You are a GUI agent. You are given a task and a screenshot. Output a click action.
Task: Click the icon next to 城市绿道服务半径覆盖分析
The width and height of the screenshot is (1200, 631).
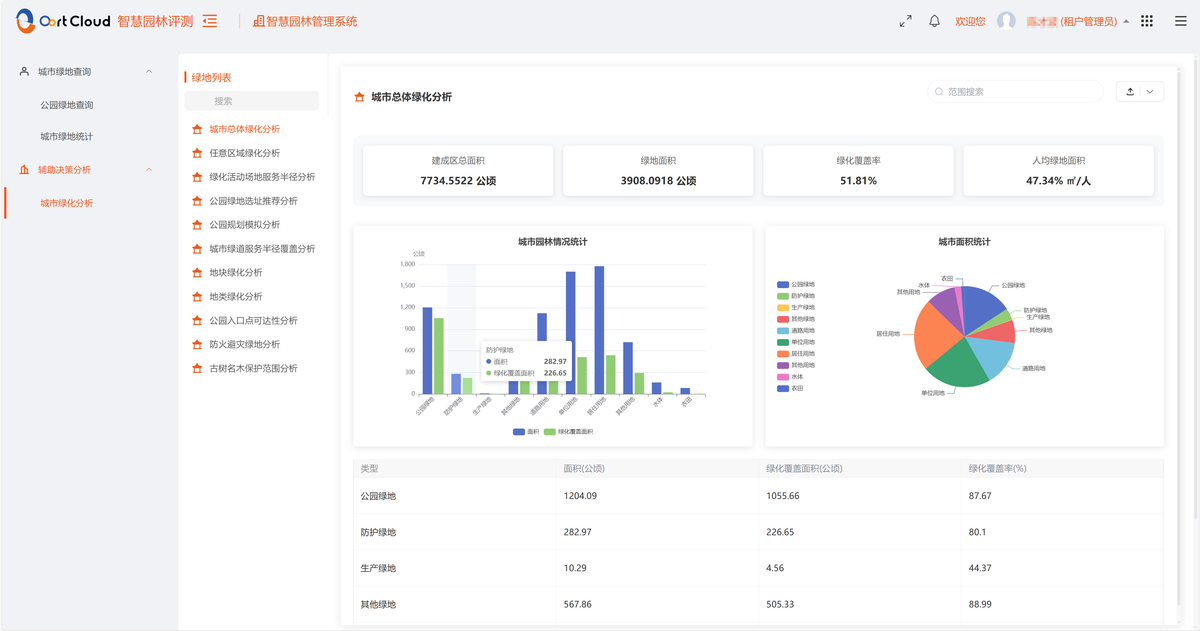(x=197, y=249)
